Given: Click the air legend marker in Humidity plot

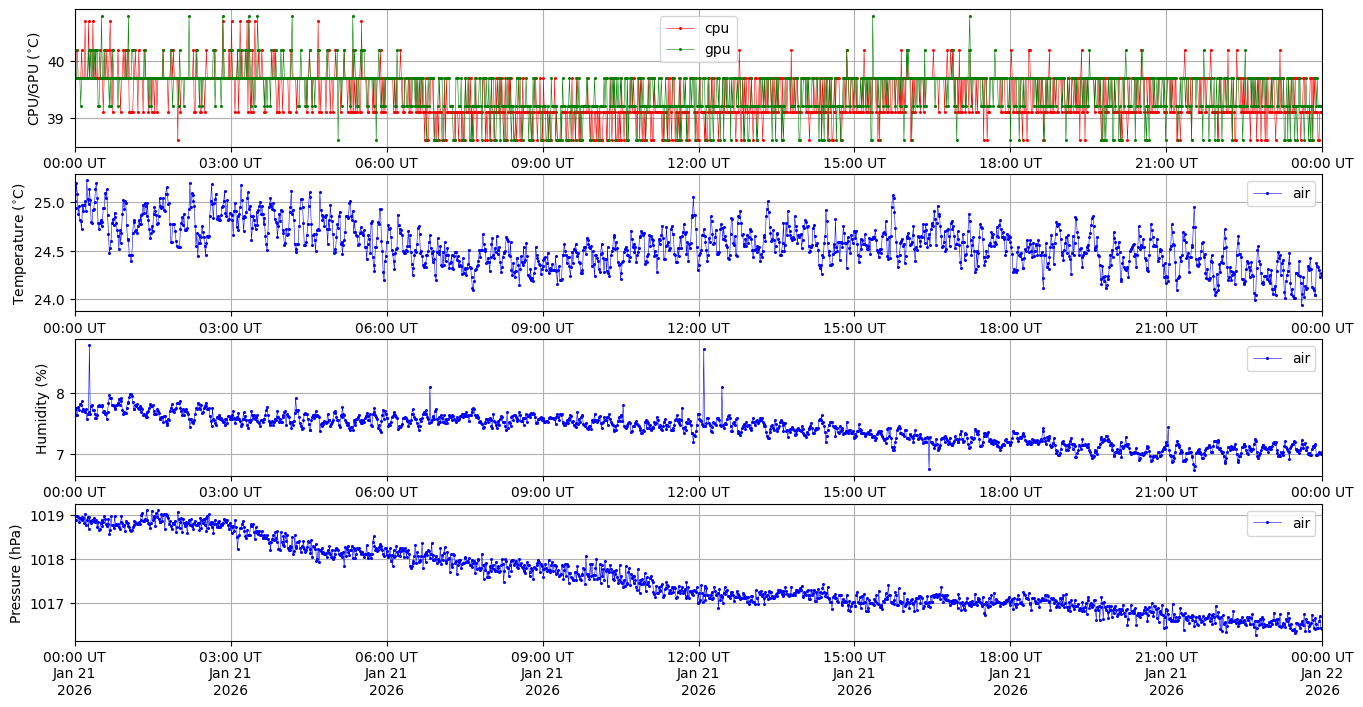Looking at the screenshot, I should point(1267,358).
